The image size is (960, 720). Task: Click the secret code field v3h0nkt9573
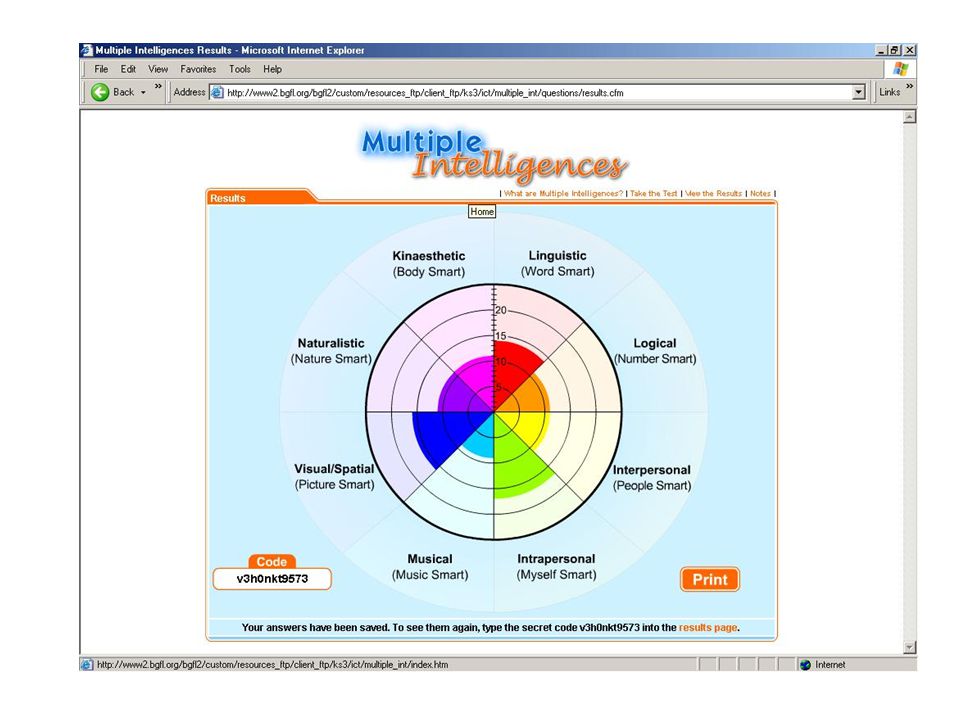[272, 579]
